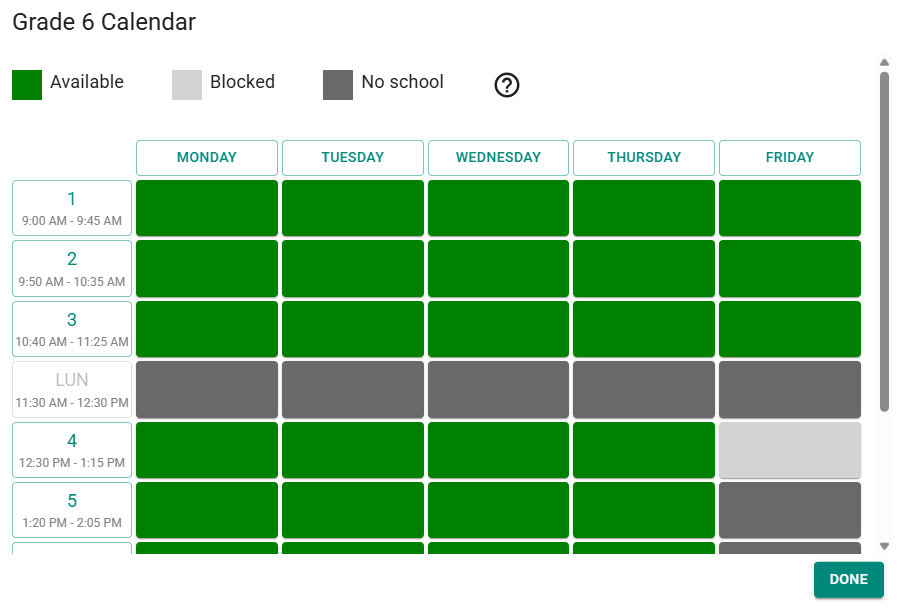
Task: Click the light gray Blocked legend indicator
Action: (188, 82)
